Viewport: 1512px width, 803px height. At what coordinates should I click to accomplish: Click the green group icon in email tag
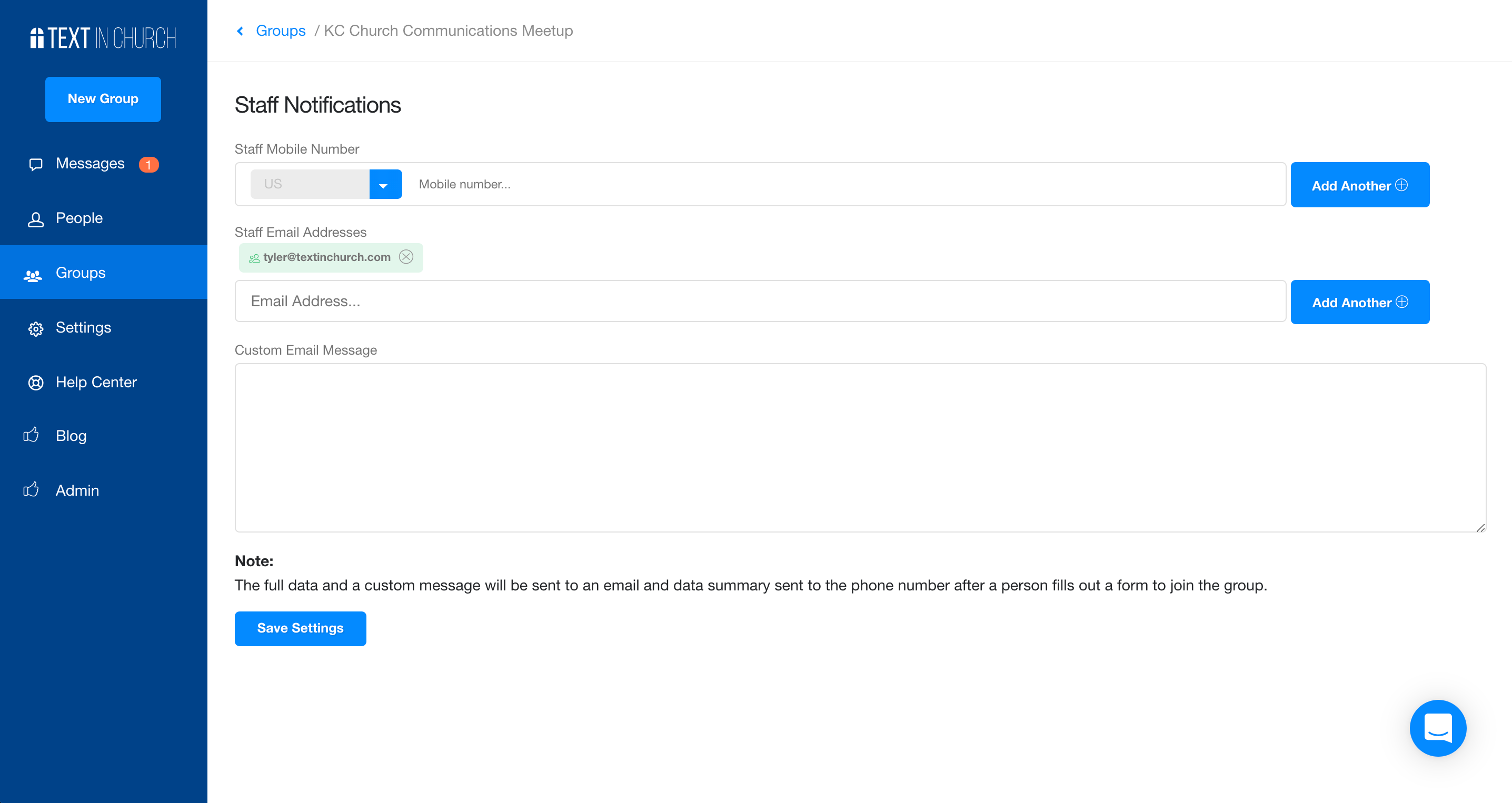coord(254,258)
